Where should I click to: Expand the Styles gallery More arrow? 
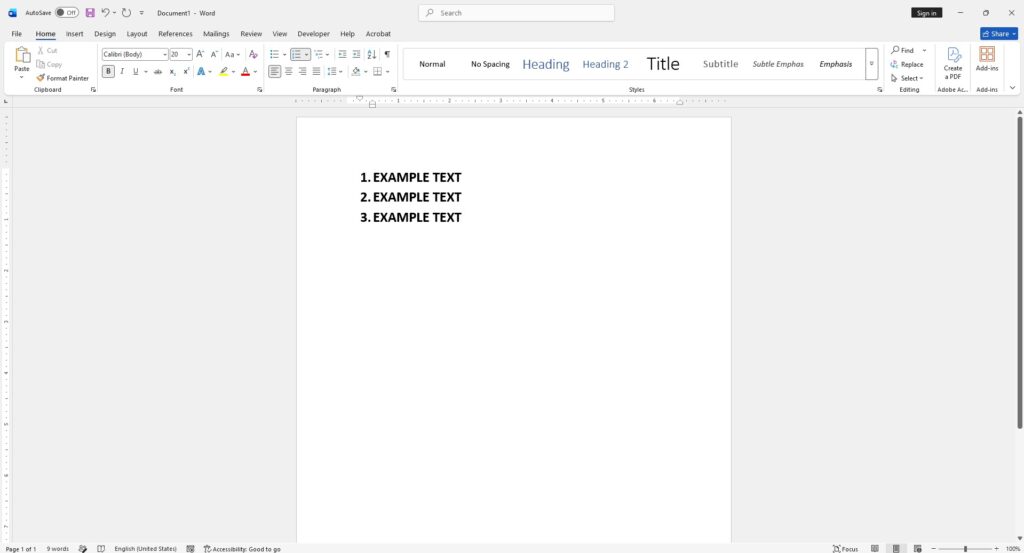[x=871, y=64]
